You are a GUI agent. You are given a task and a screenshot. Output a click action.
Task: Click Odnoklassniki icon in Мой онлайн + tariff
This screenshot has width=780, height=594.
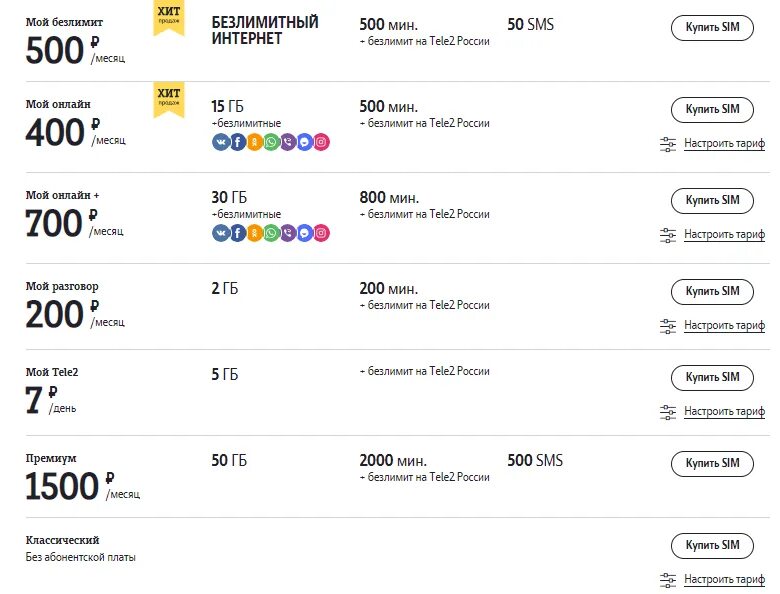point(254,233)
